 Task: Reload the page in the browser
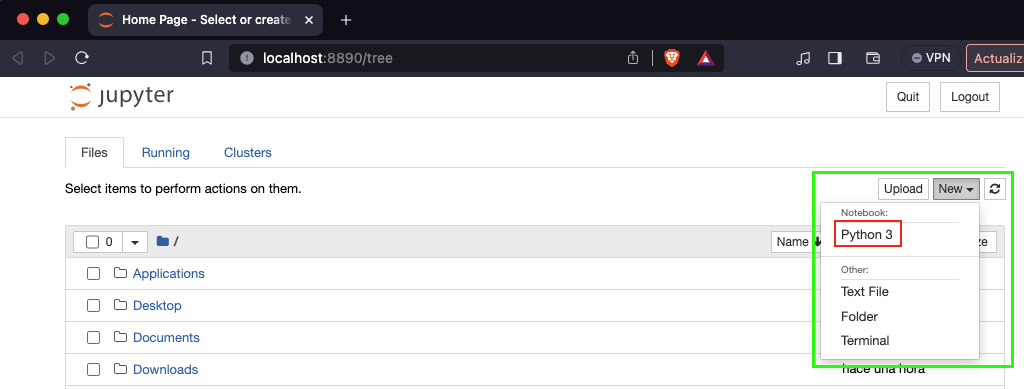(82, 58)
